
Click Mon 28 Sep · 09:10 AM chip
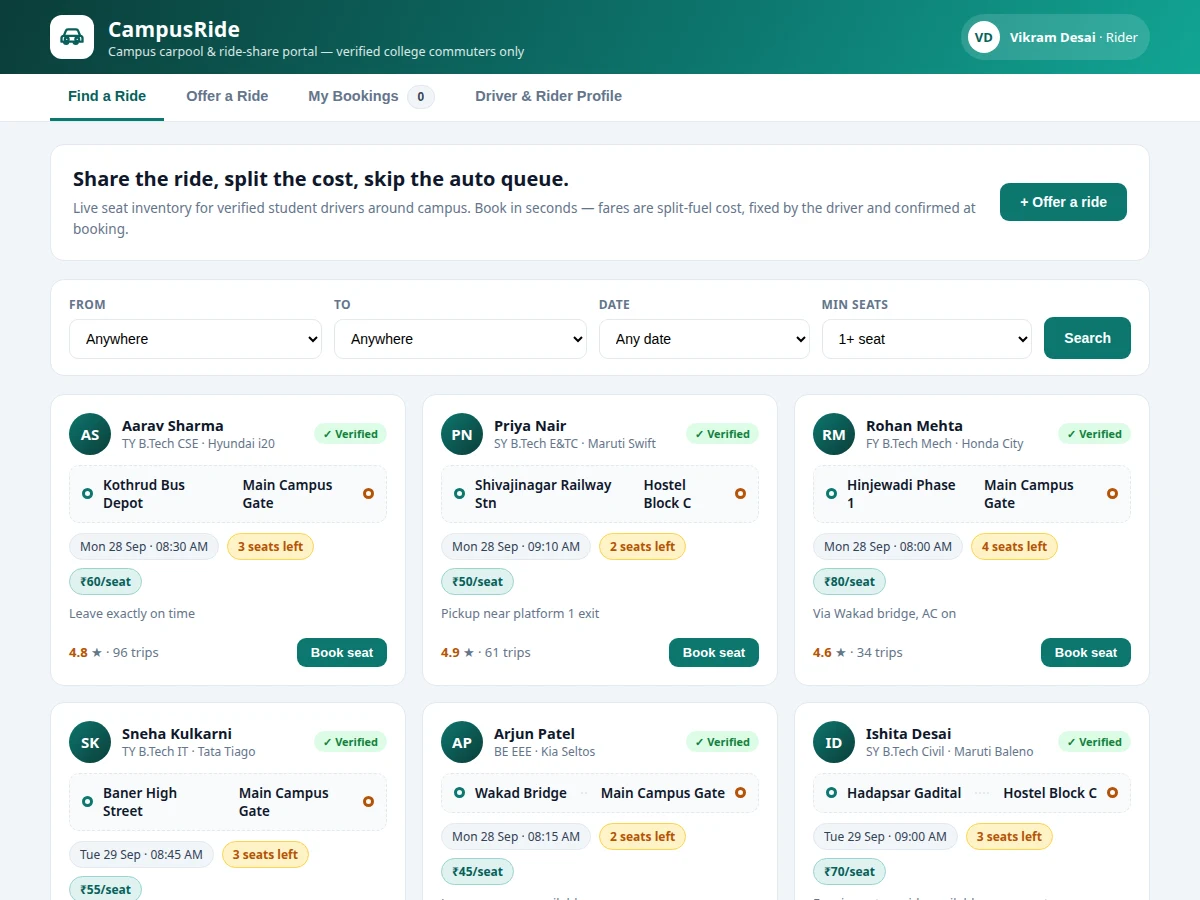click(x=516, y=547)
